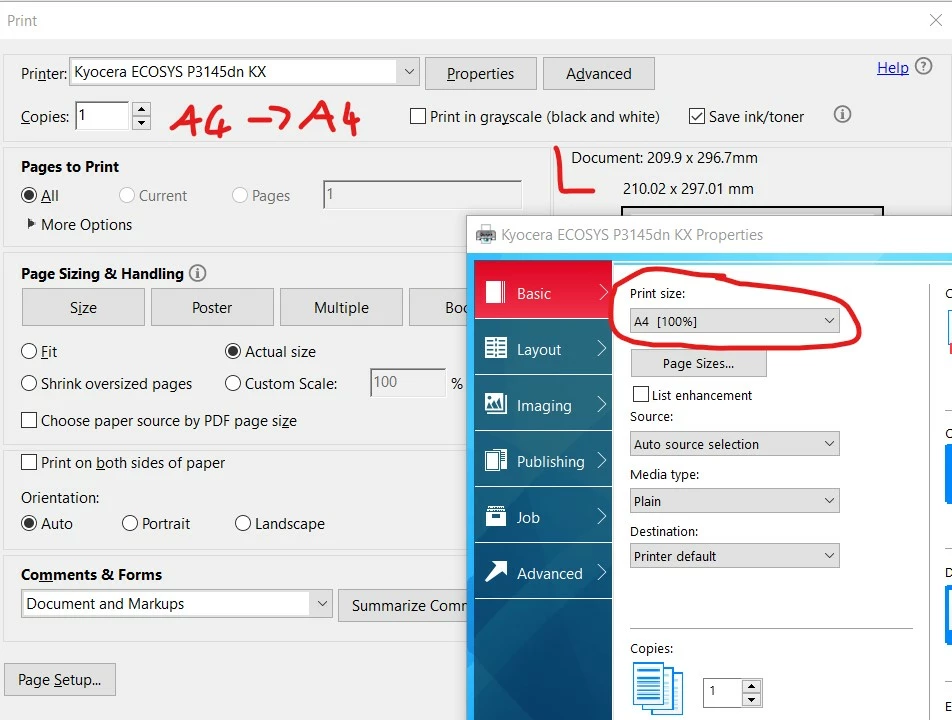Set orientation to Portrait

coord(129,523)
